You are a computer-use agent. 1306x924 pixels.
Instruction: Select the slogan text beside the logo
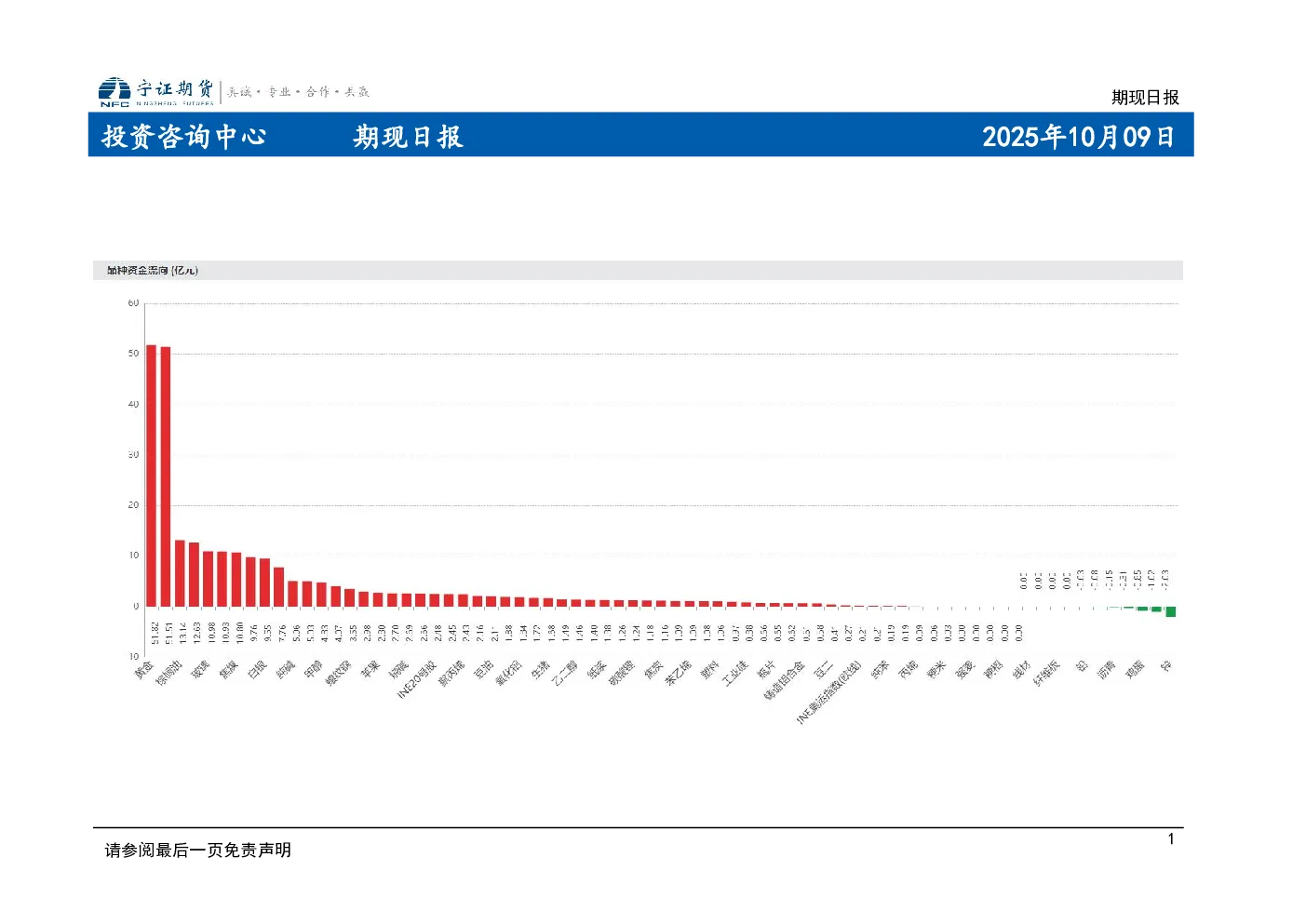(299, 92)
